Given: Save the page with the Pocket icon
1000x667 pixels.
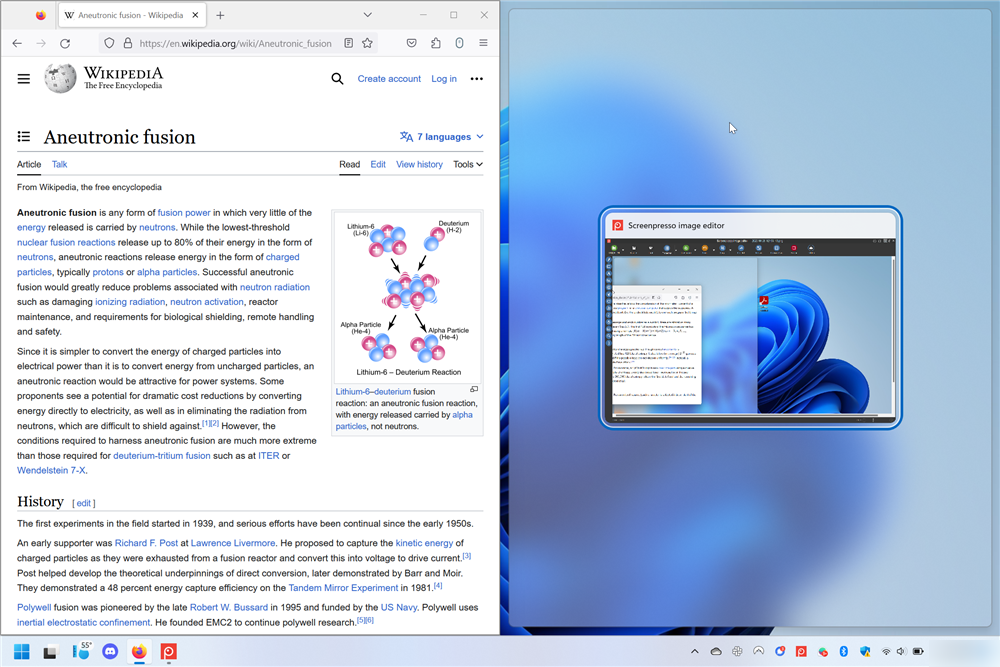Looking at the screenshot, I should click(411, 43).
